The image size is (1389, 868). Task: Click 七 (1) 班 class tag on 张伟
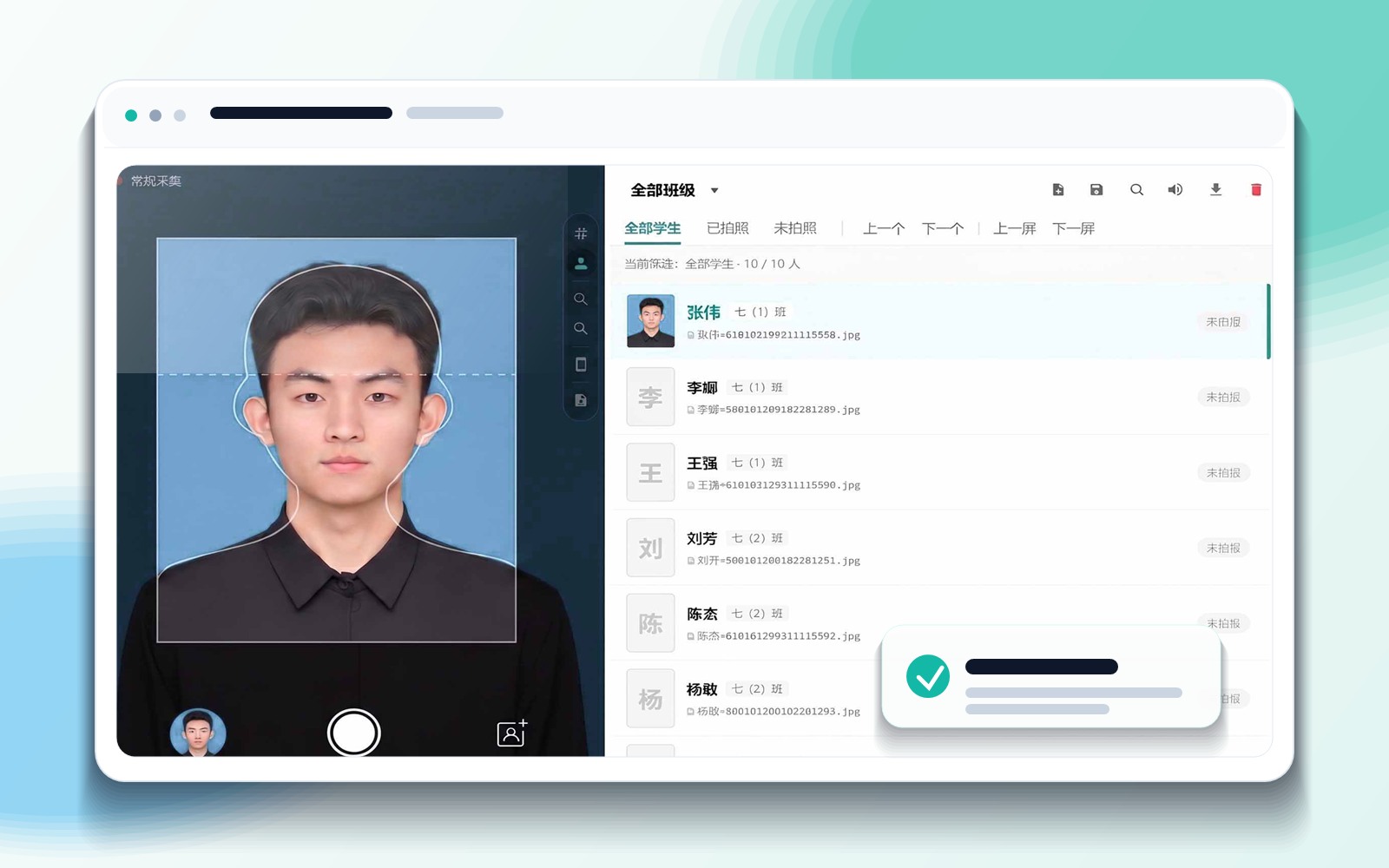click(x=760, y=312)
